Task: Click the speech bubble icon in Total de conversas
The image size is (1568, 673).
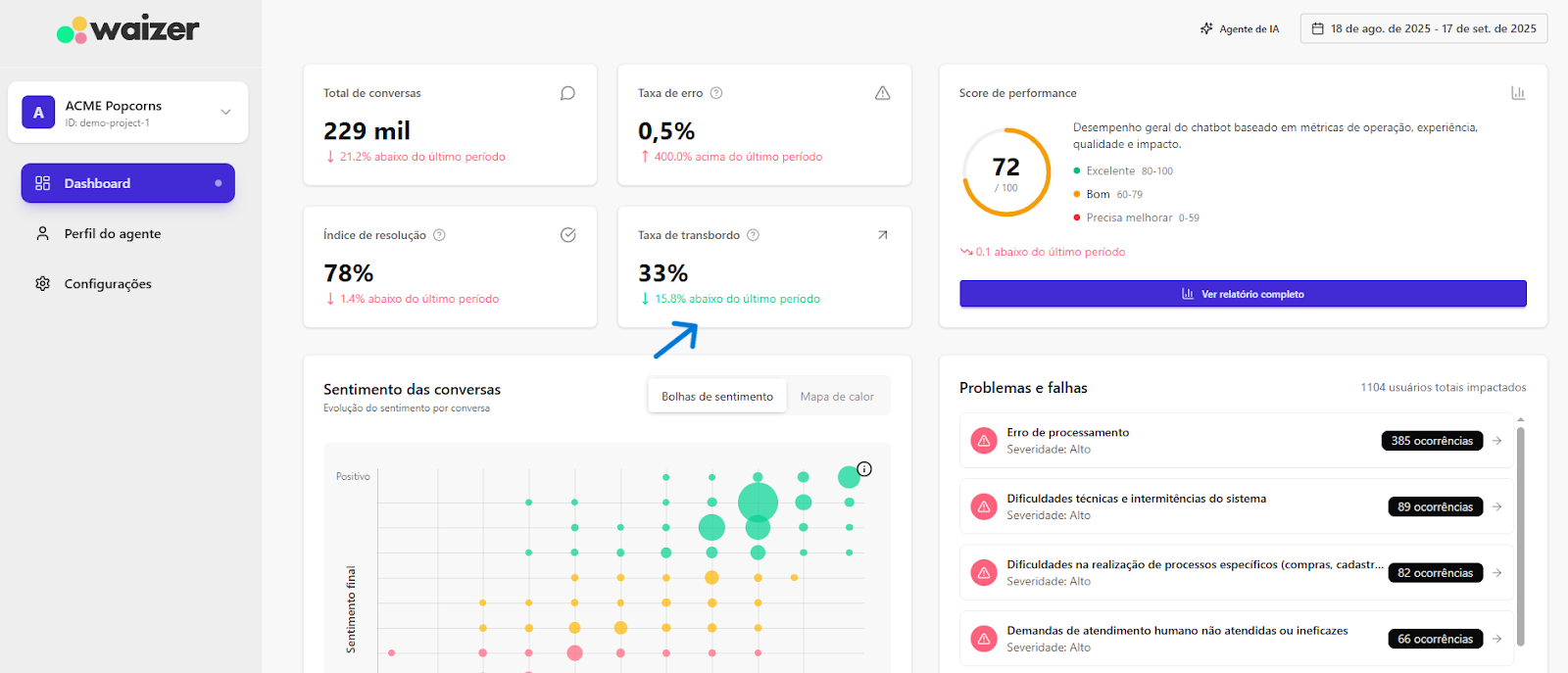Action: point(567,94)
